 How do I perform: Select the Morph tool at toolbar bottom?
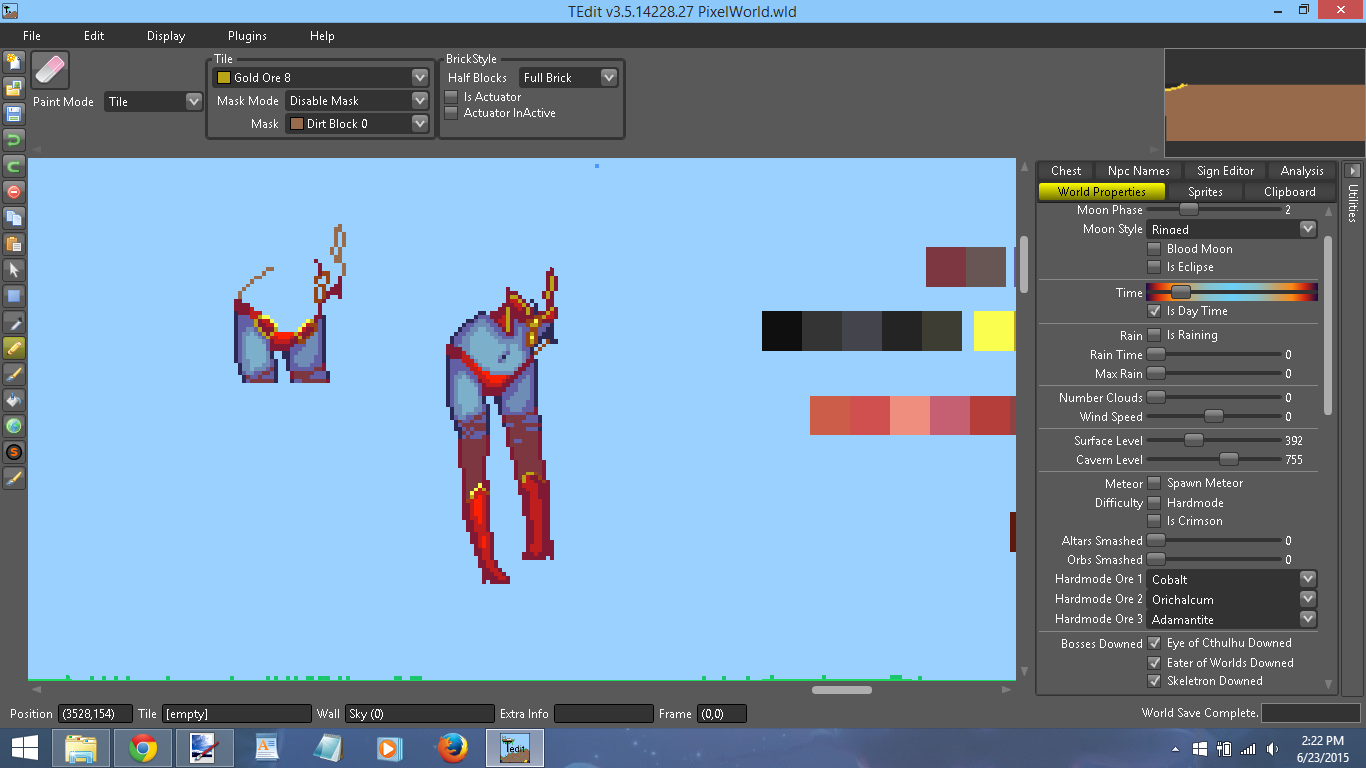pos(14,478)
